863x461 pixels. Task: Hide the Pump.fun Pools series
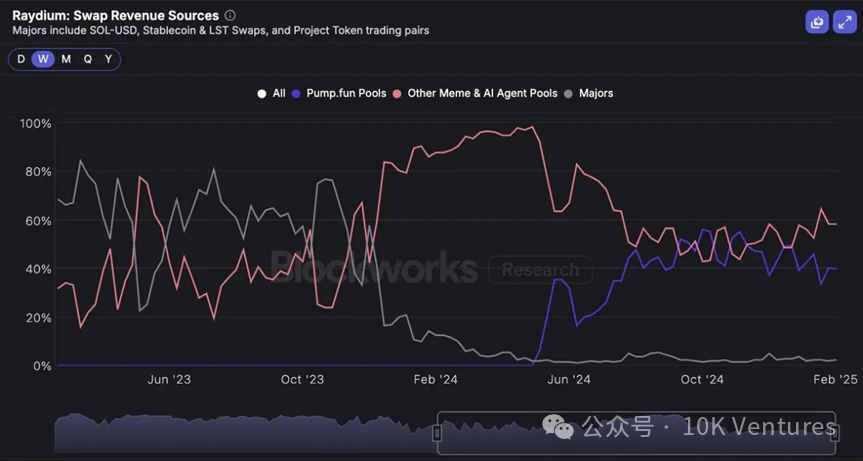click(338, 93)
